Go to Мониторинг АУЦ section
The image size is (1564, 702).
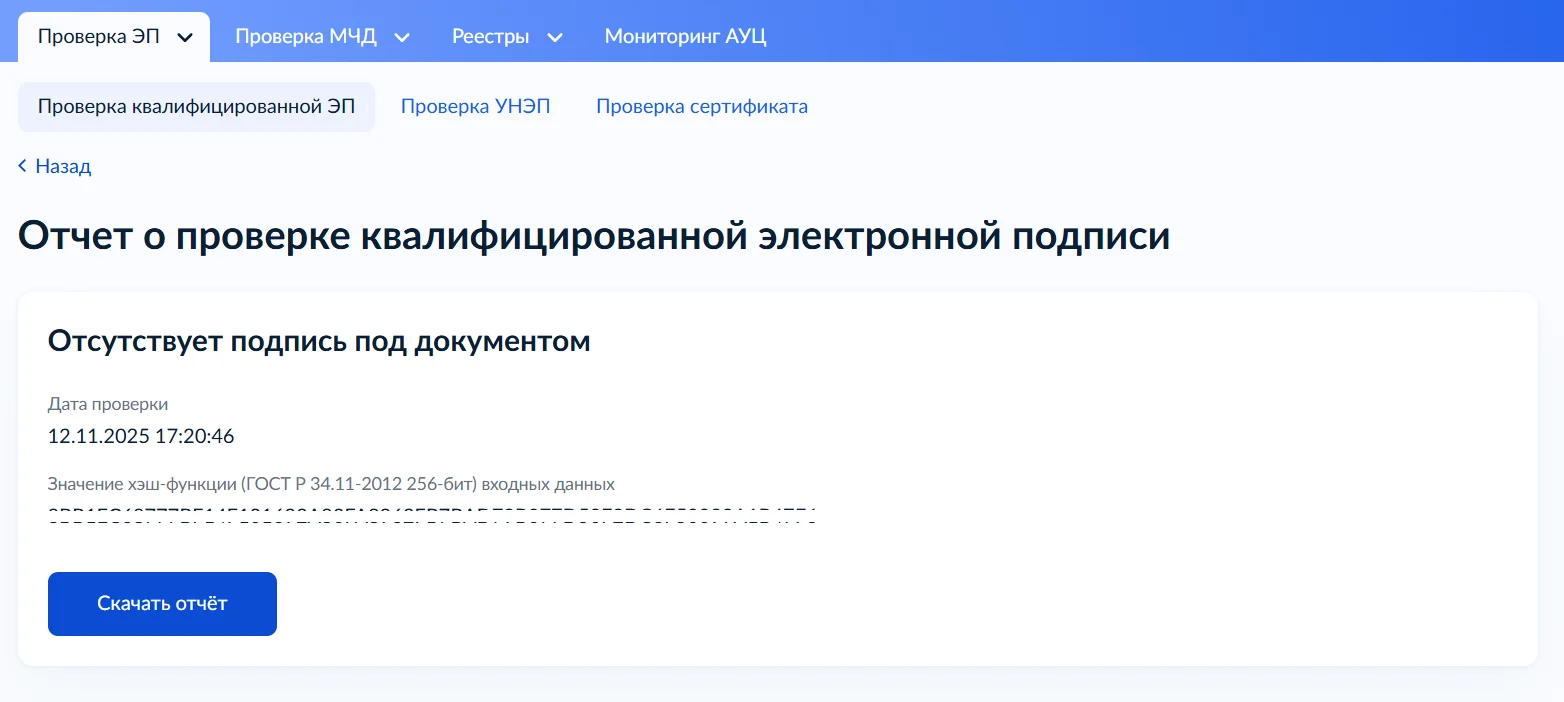point(685,37)
